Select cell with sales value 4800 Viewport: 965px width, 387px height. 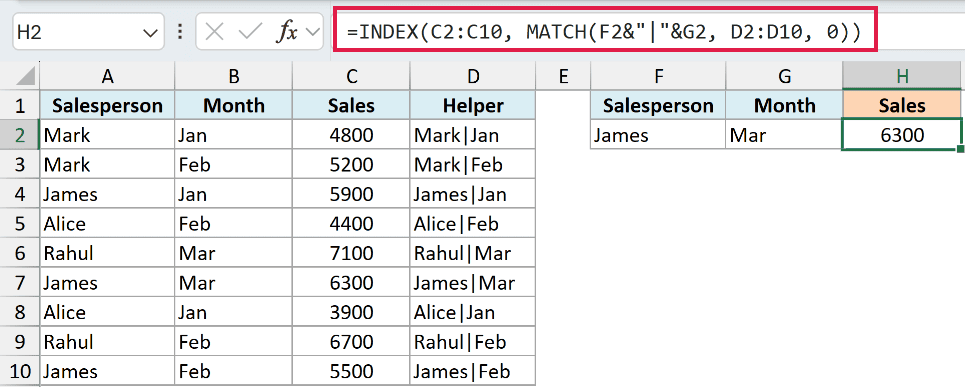pos(351,135)
